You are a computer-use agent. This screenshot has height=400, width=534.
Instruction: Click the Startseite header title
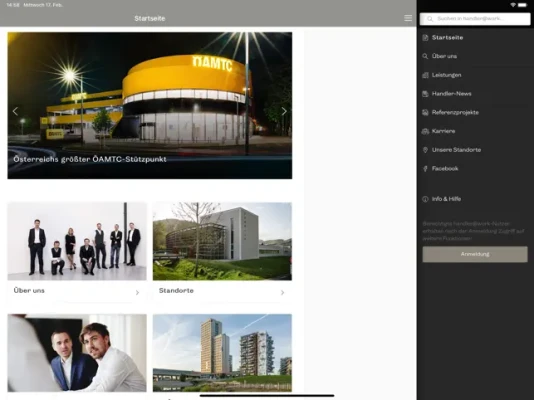pos(150,18)
